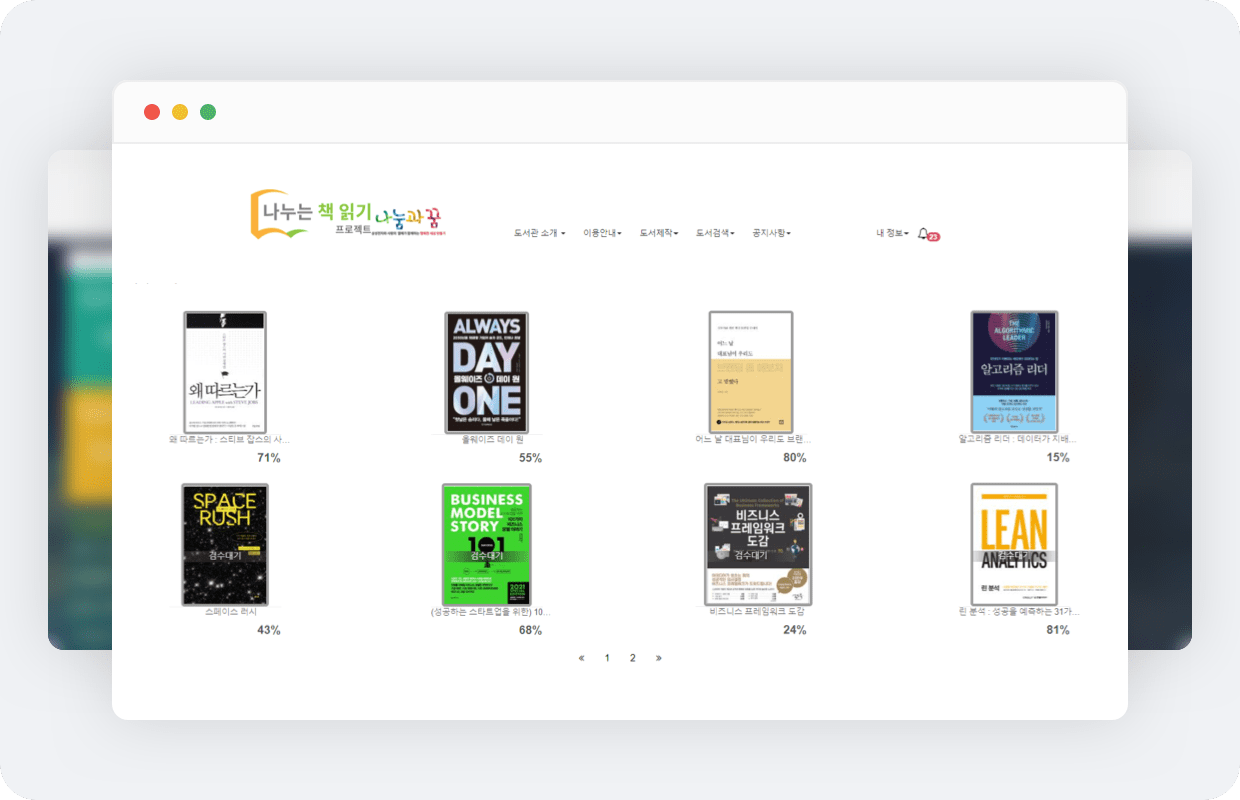Click title link 알고리즘 리더 : 데이터가

click(x=1017, y=439)
